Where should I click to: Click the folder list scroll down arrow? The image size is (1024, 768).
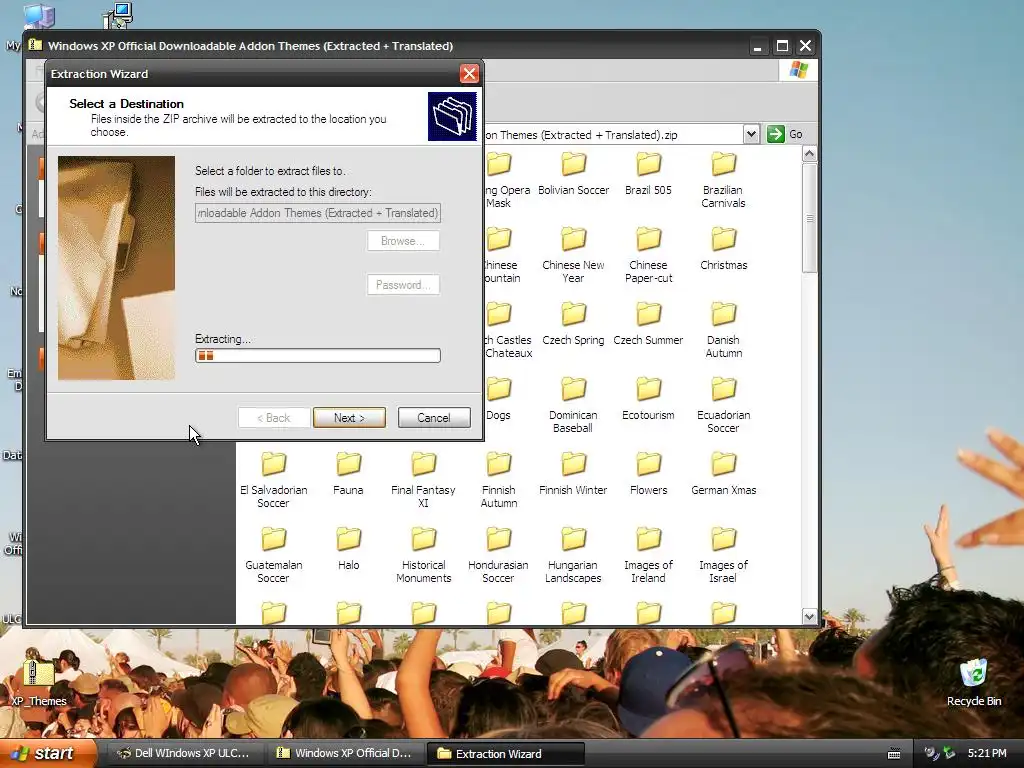(x=809, y=616)
